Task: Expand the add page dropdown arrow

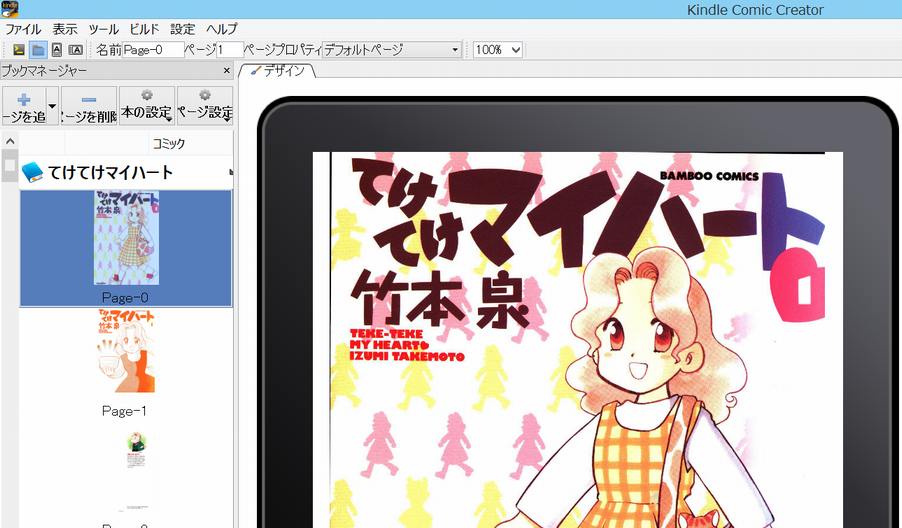Action: click(x=52, y=106)
